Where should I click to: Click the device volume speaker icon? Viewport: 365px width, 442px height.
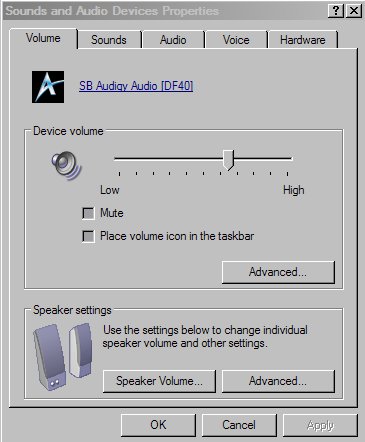coord(66,165)
